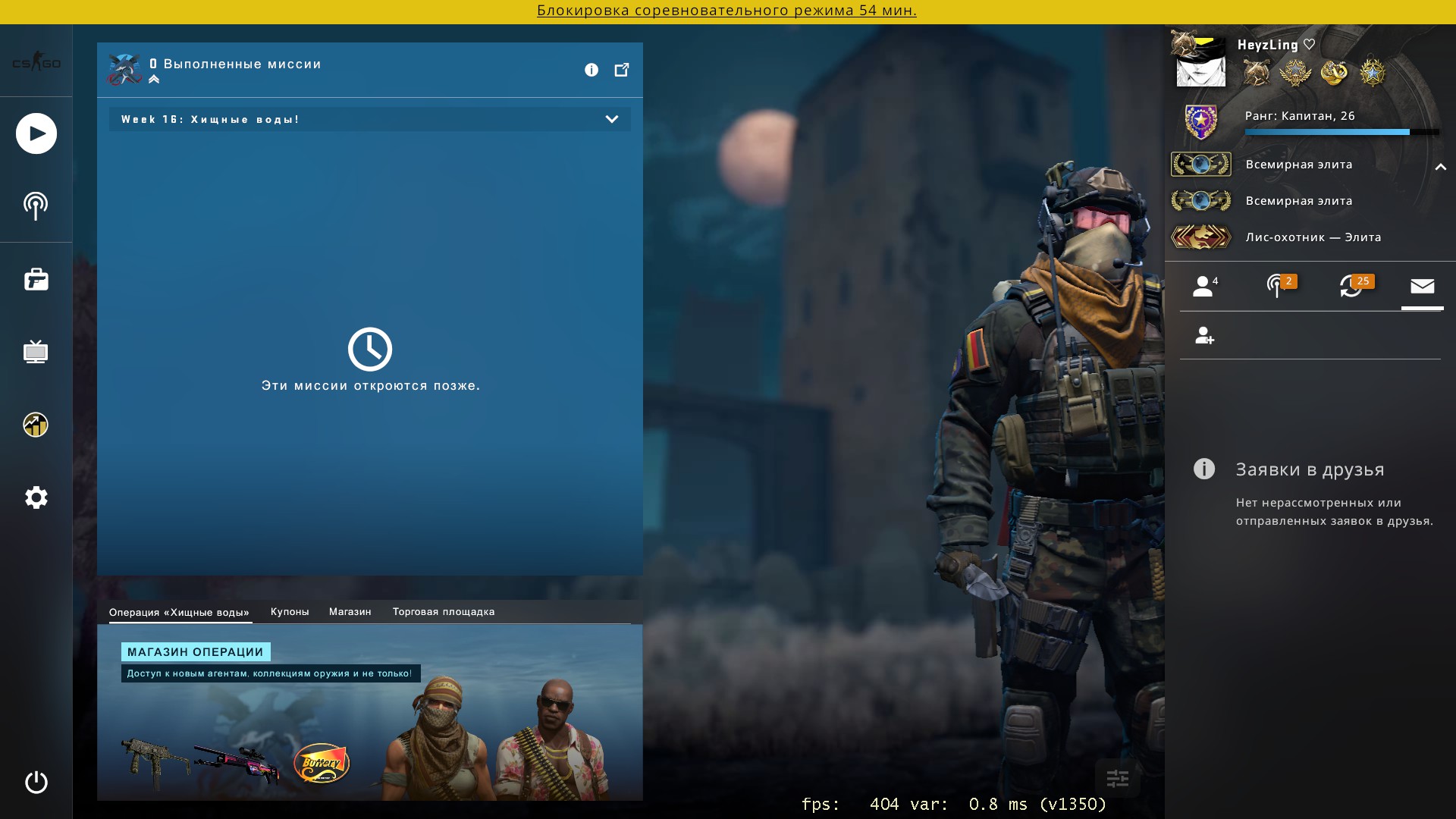
Task: Open recent teammates tab with 25 badge
Action: coord(1351,287)
